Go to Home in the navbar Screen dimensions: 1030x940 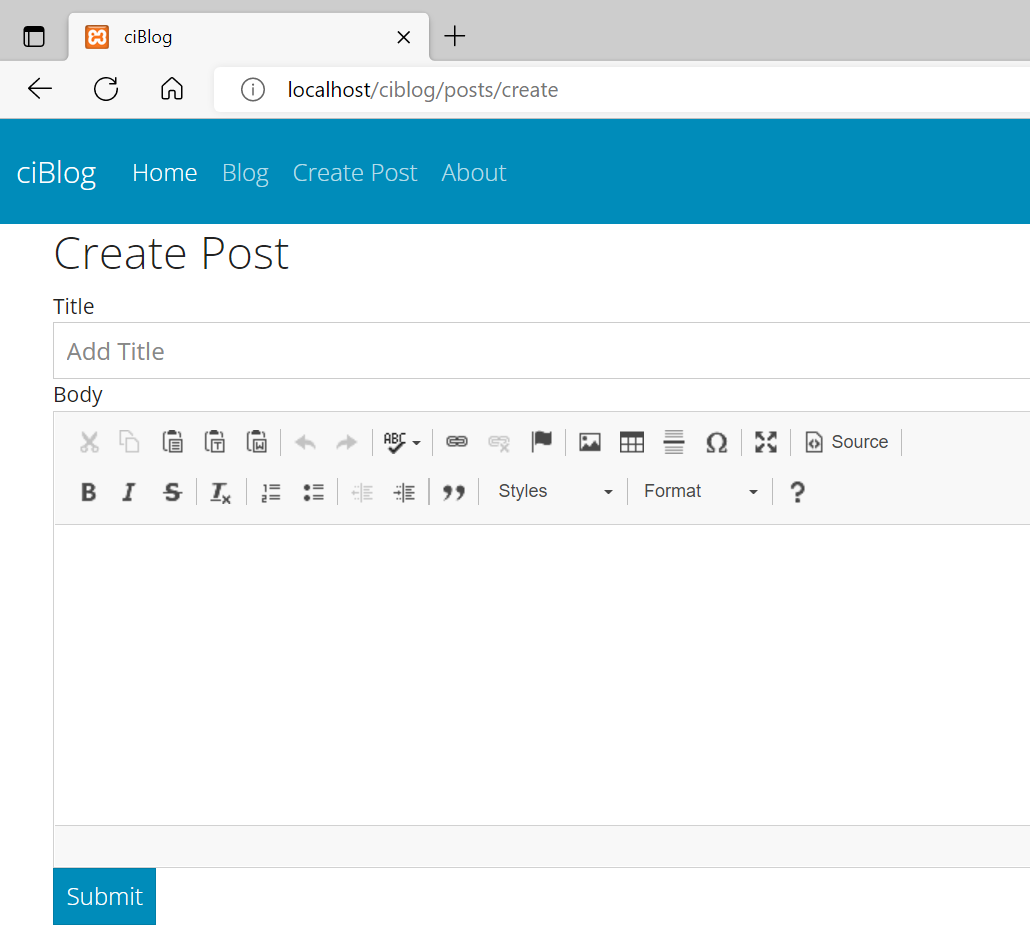pyautogui.click(x=165, y=173)
